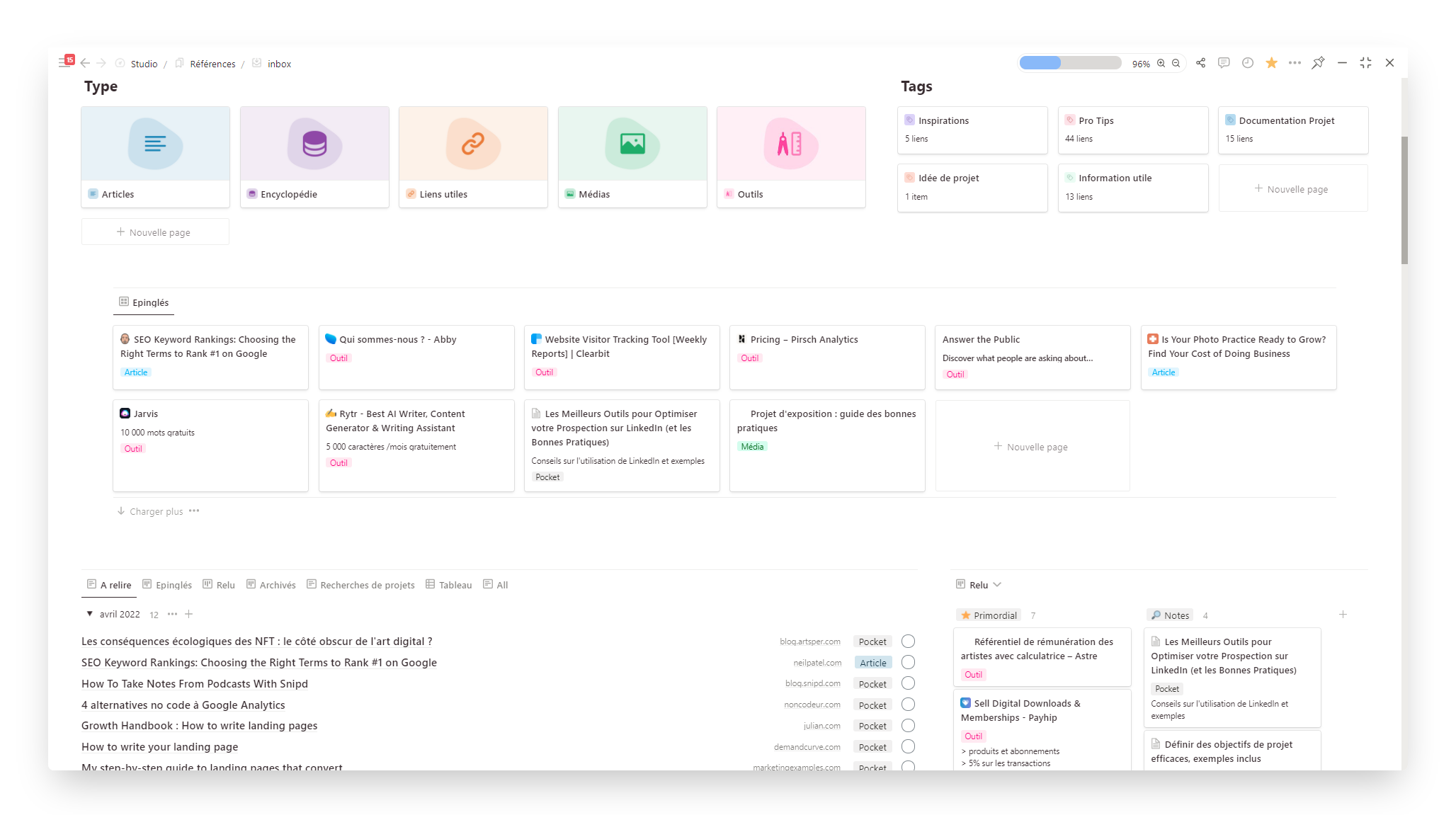Open the Encyclopédie database card
This screenshot has width=1456, height=815.
click(314, 157)
